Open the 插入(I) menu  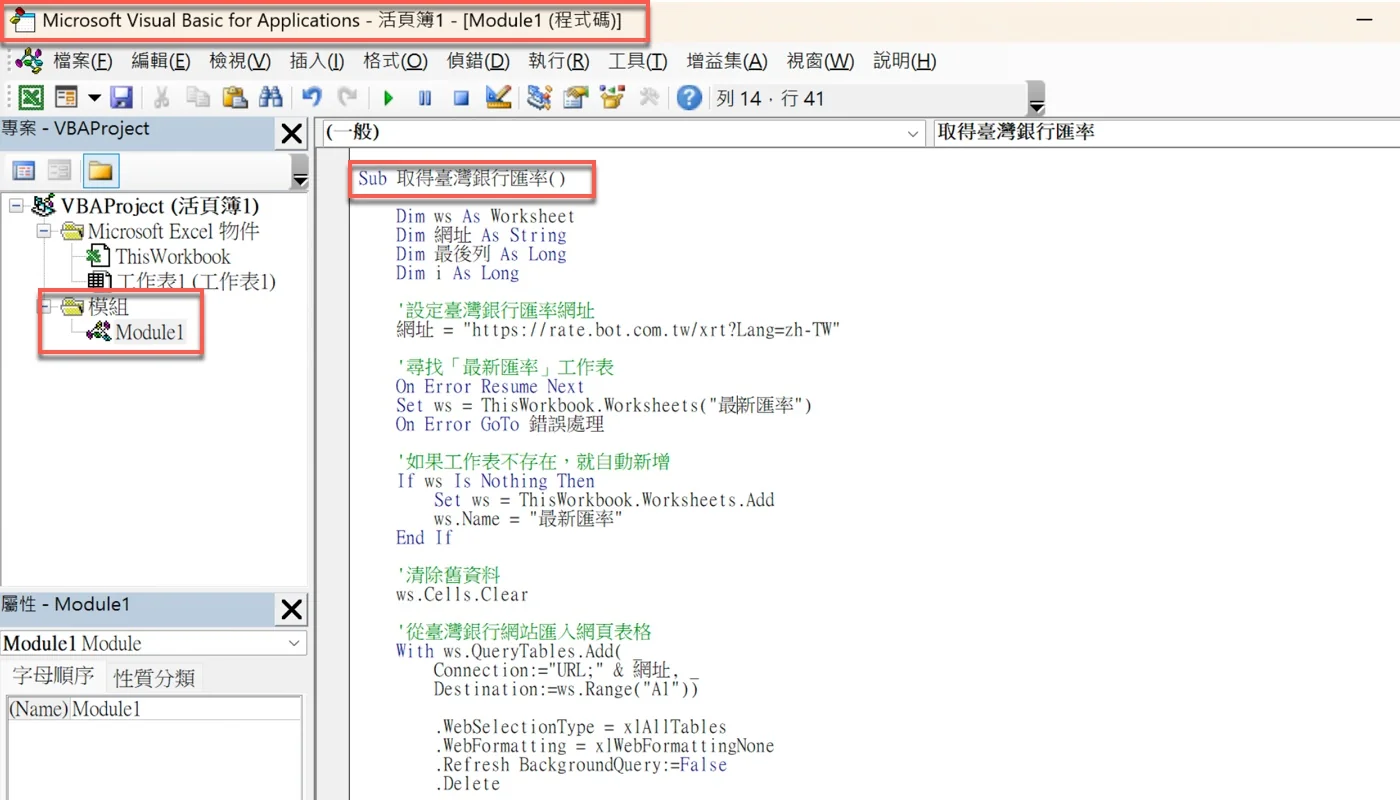click(317, 61)
